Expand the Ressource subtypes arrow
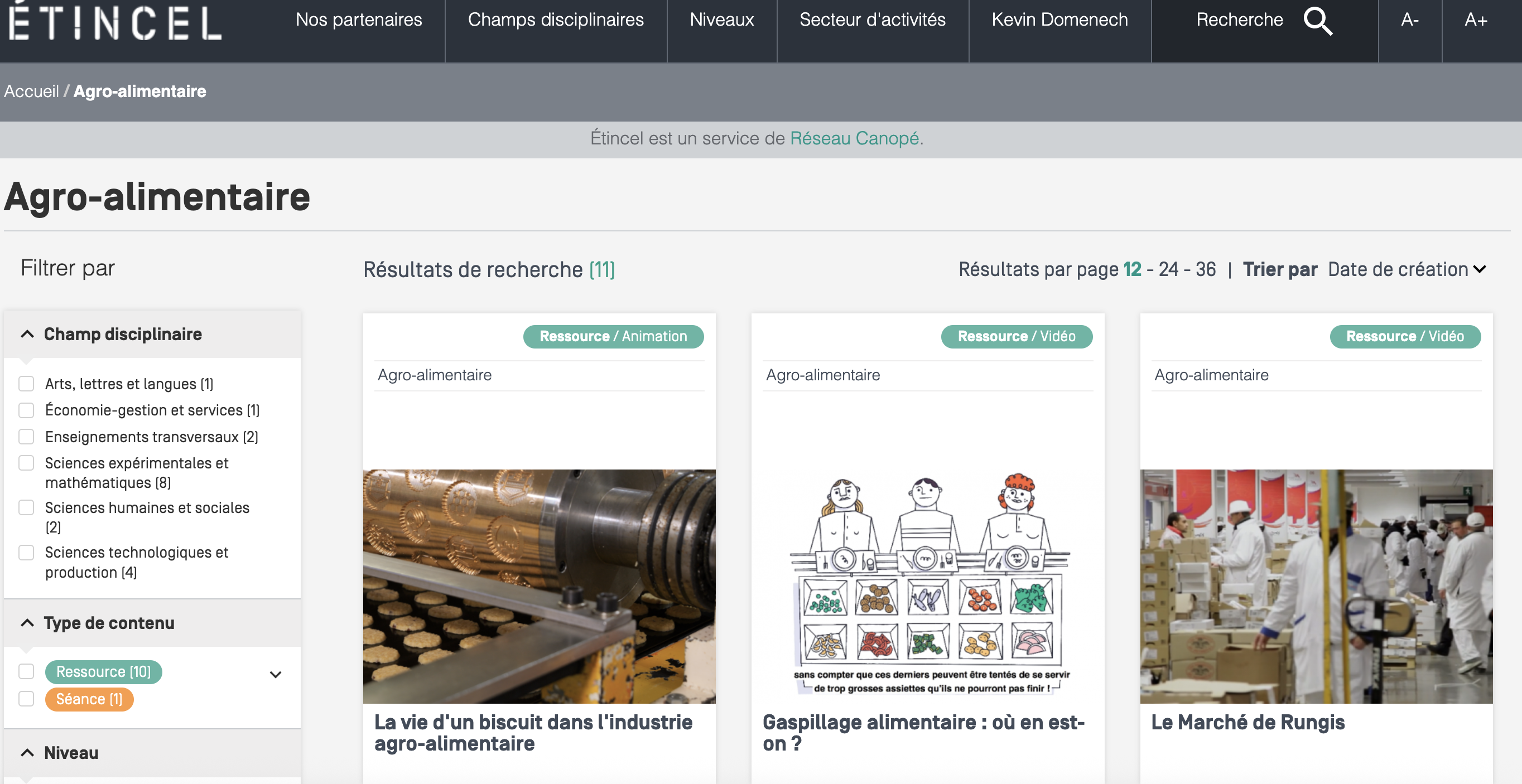This screenshot has width=1522, height=784. pyautogui.click(x=275, y=674)
